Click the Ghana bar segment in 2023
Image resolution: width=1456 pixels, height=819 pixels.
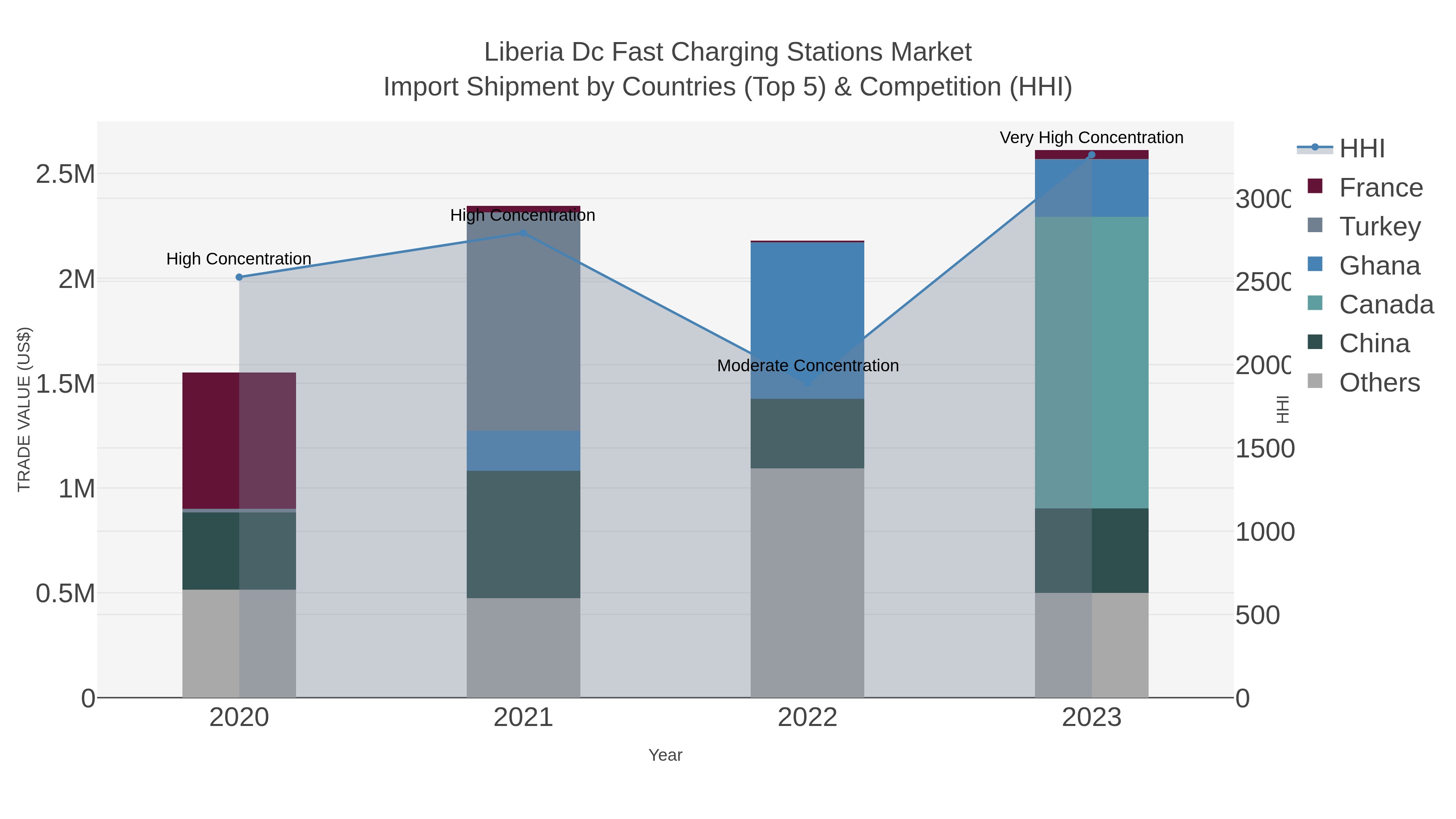click(x=1092, y=188)
